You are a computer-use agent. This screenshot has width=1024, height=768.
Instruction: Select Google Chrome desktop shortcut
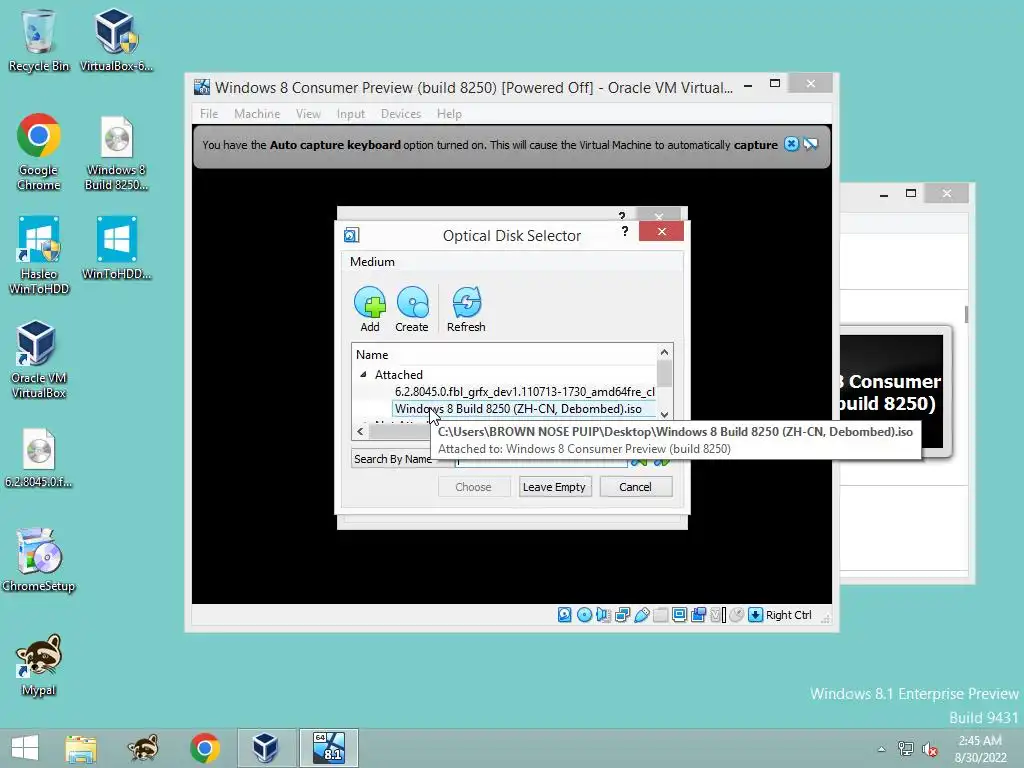(39, 152)
